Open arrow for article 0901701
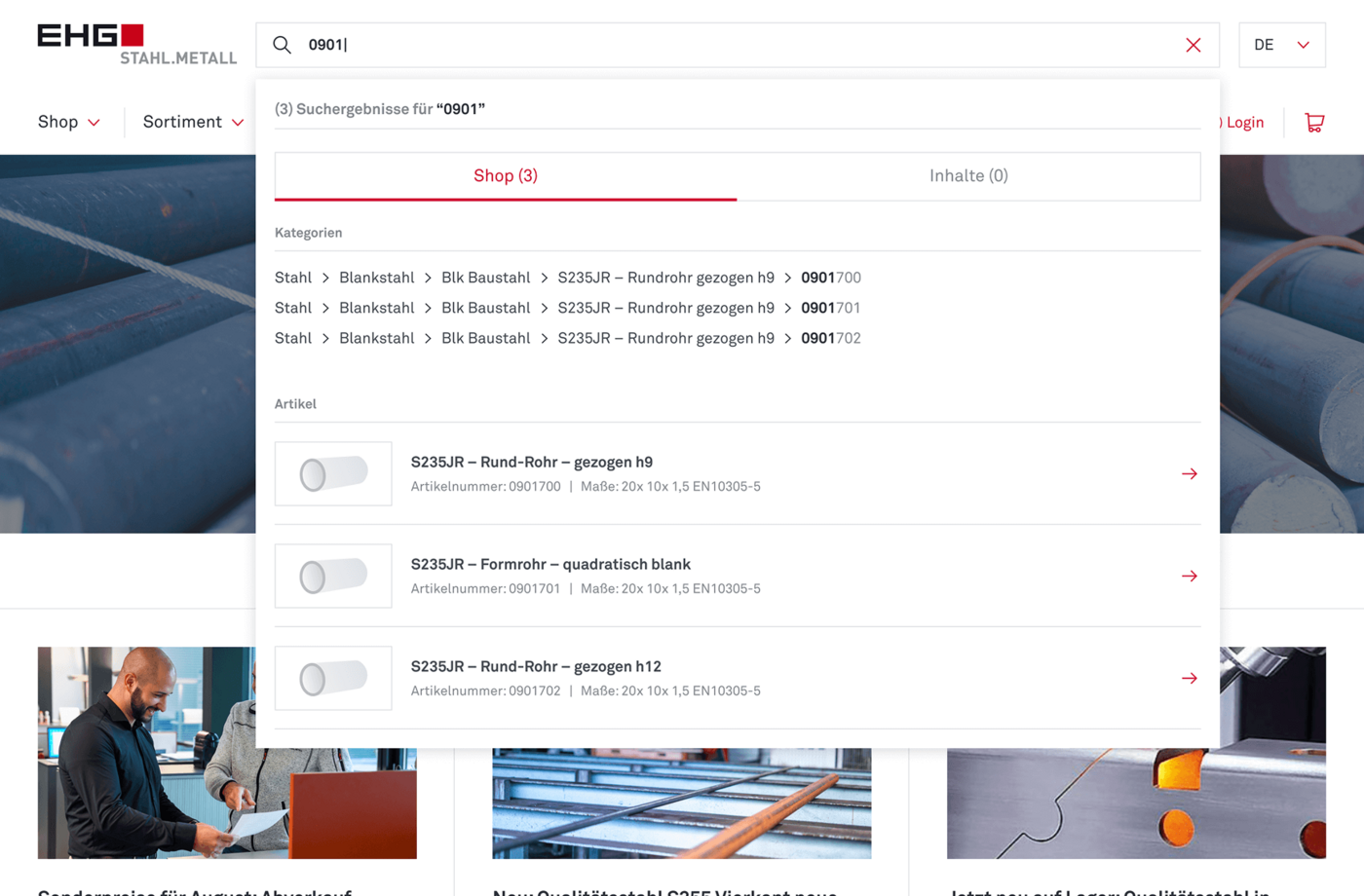The image size is (1364, 896). click(1189, 577)
